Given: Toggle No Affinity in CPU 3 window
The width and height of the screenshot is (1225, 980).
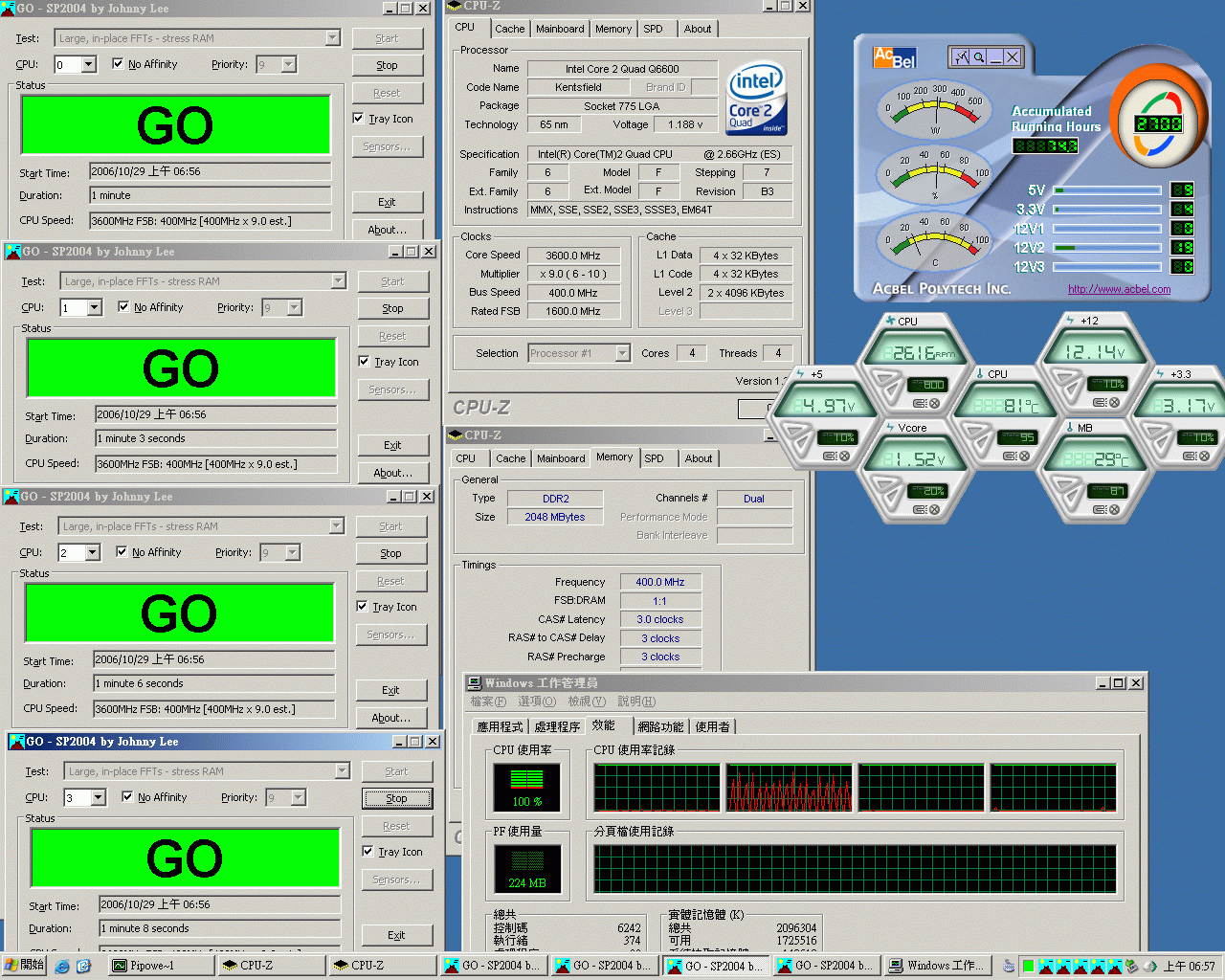Looking at the screenshot, I should pyautogui.click(x=127, y=797).
